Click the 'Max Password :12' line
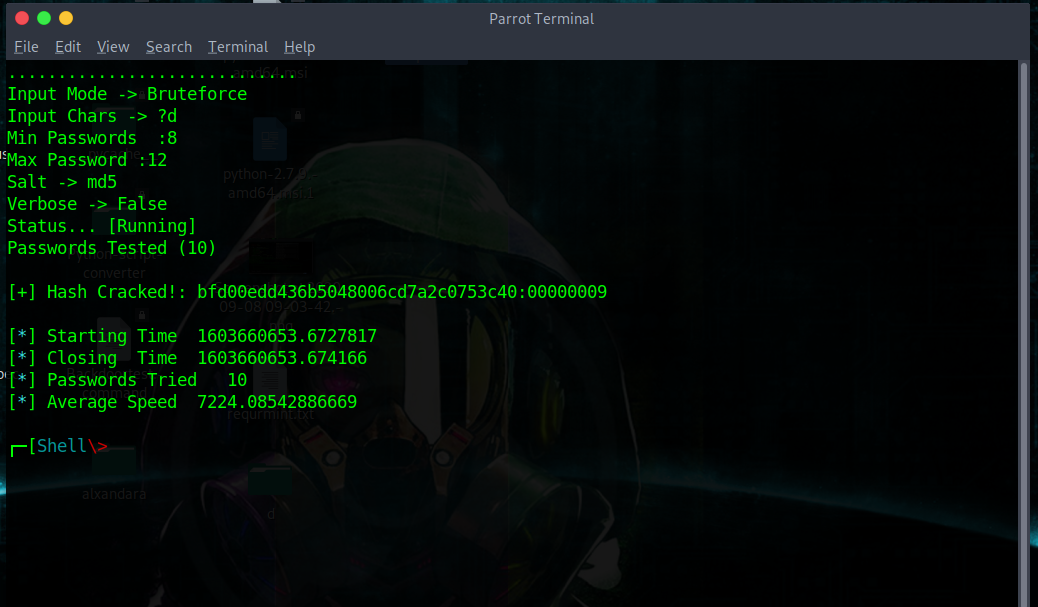Viewport: 1038px width, 607px height. pyautogui.click(x=87, y=160)
